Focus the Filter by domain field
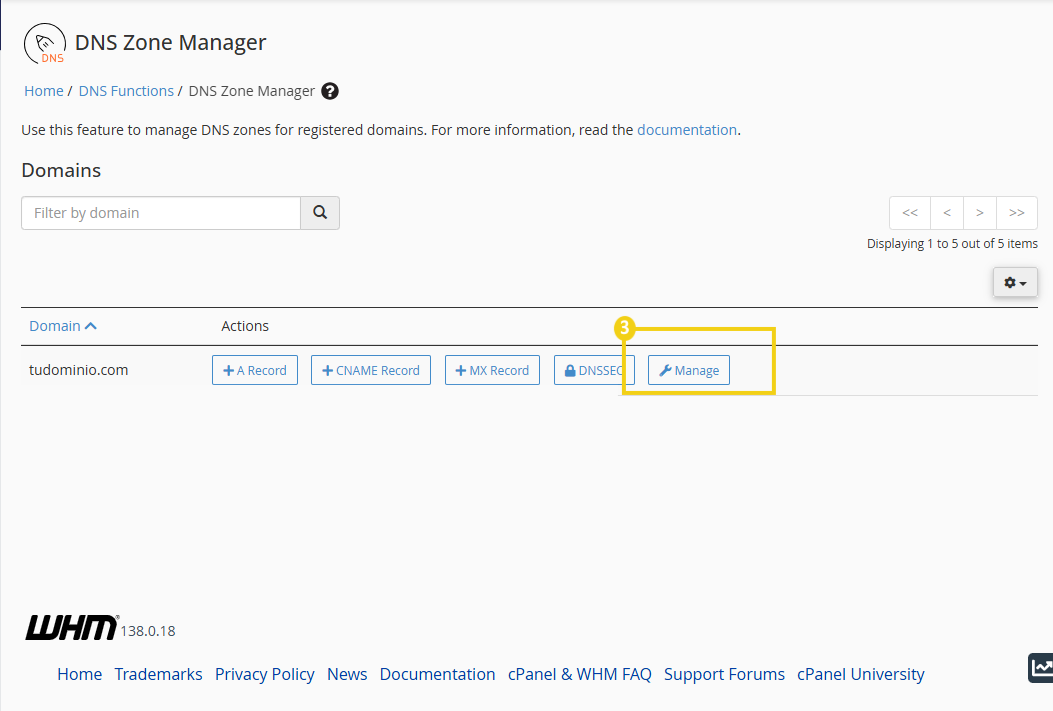Screen dimensions: 1053x711 coord(161,213)
